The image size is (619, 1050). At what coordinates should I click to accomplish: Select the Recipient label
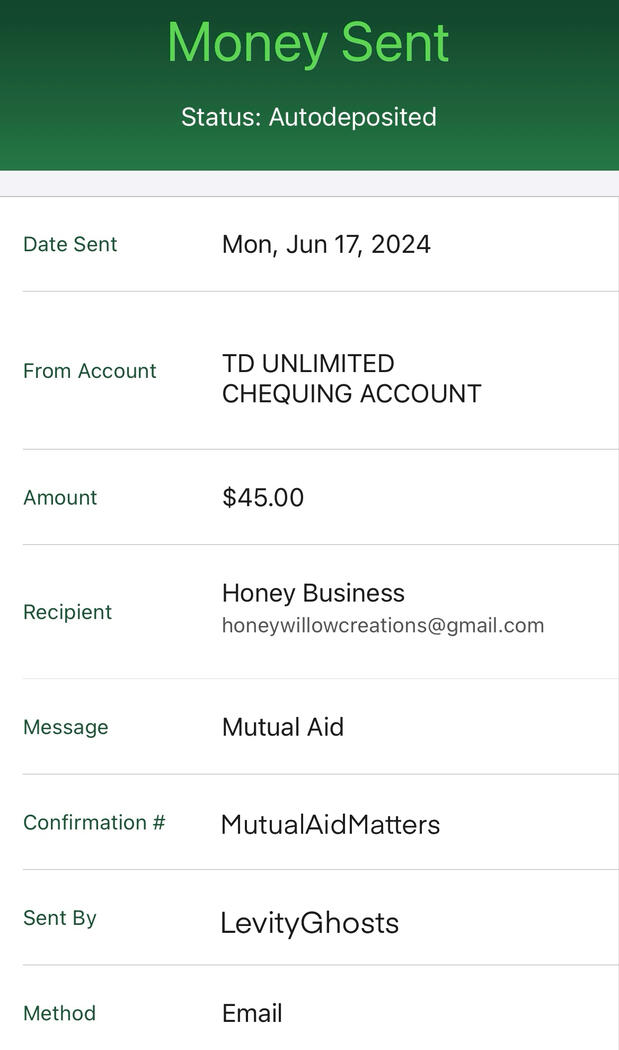click(x=67, y=612)
